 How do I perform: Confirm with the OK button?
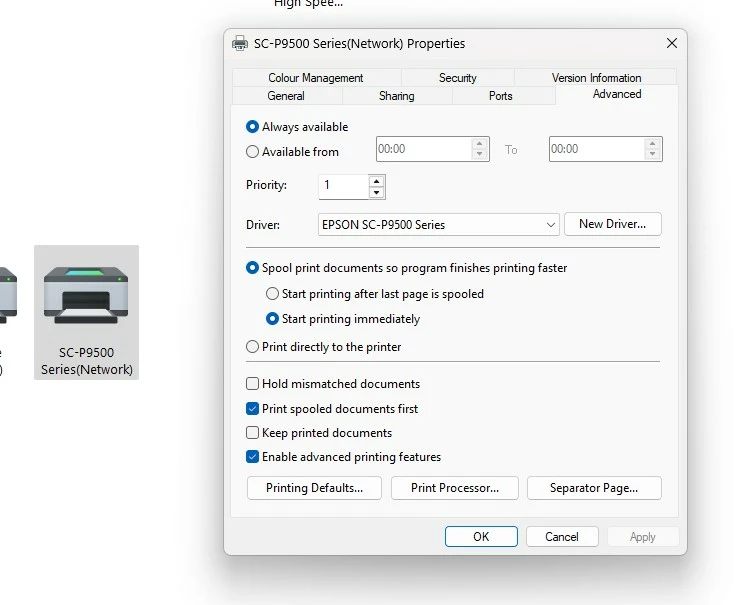(481, 537)
